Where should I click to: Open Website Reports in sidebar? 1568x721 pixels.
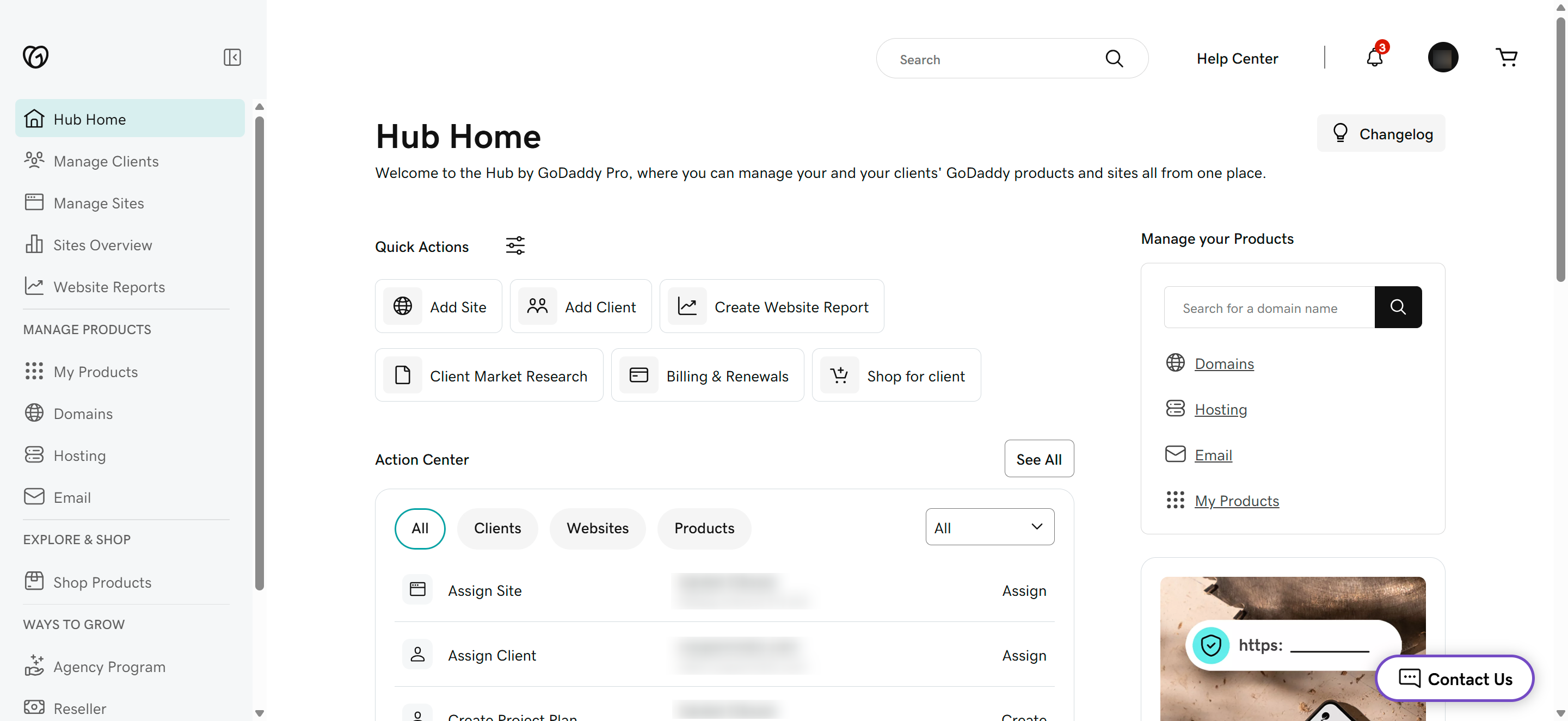130,287
